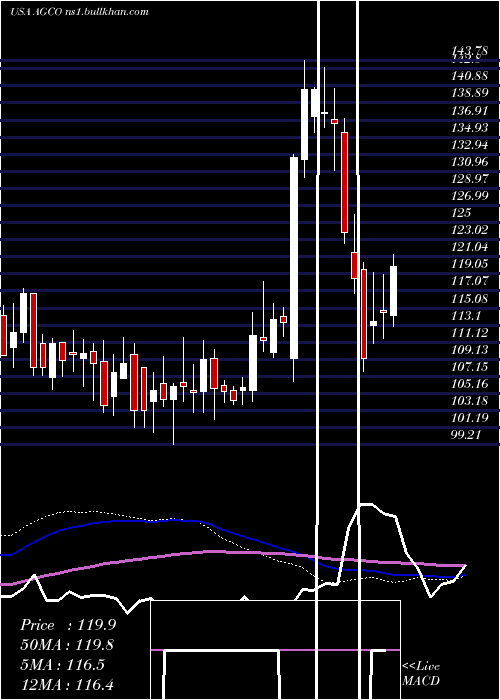Image resolution: width=500 pixels, height=700 pixels.
Task: Click the 140.88 price axis label
Action: (x=469, y=76)
